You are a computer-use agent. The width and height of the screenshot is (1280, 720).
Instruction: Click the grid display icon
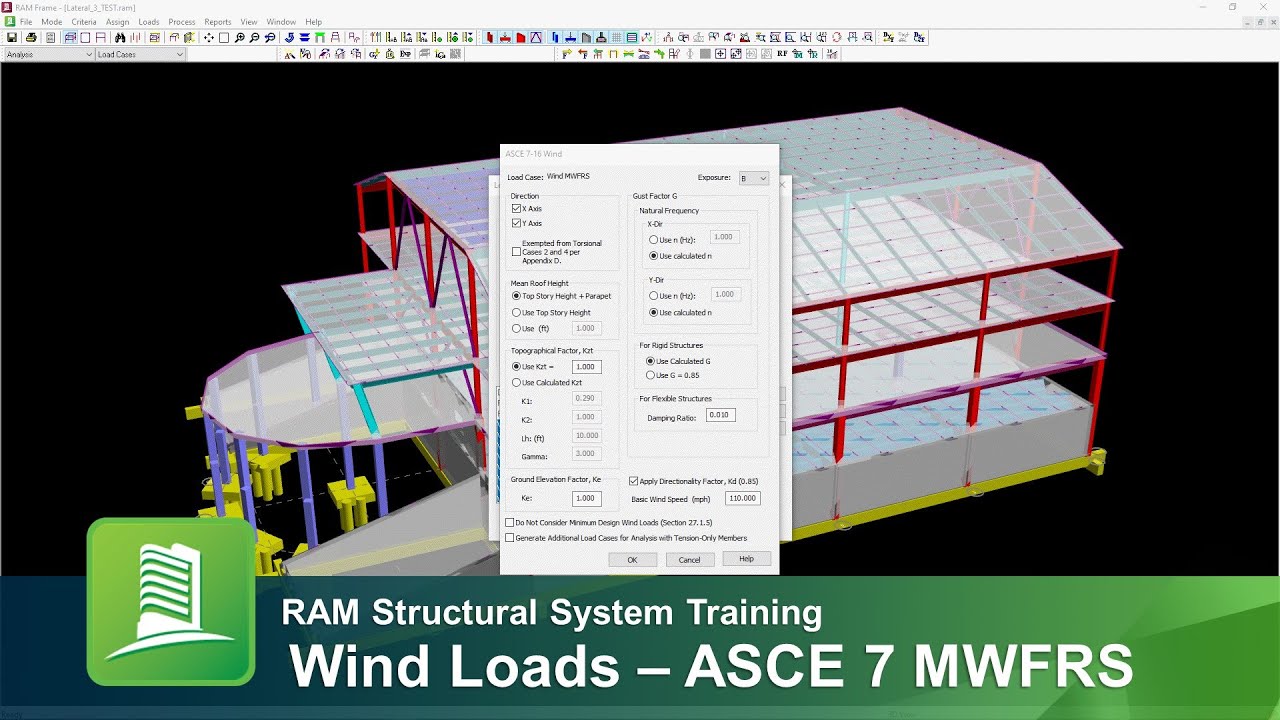(617, 38)
